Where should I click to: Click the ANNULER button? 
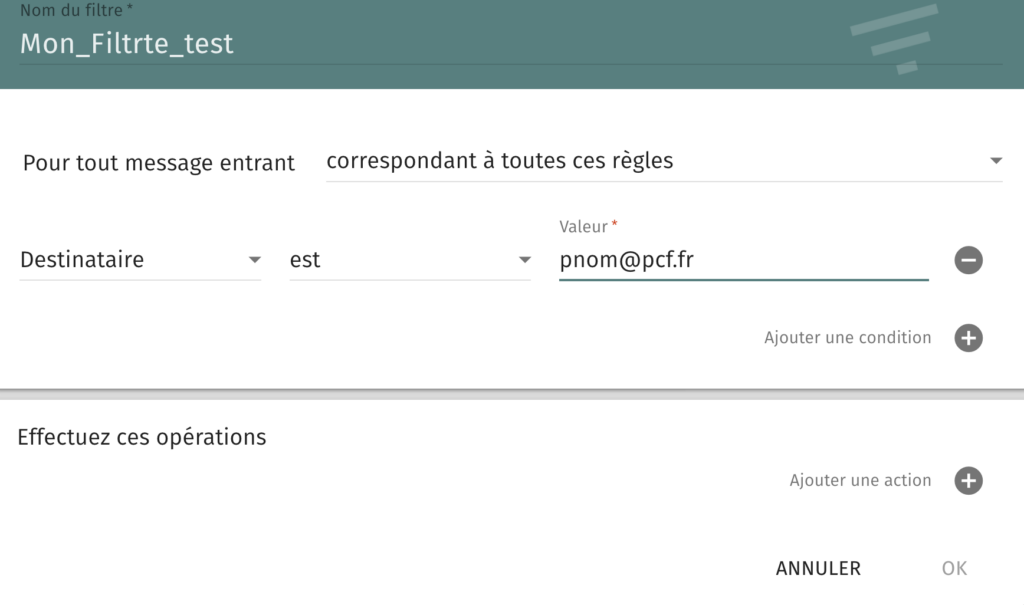pos(818,568)
